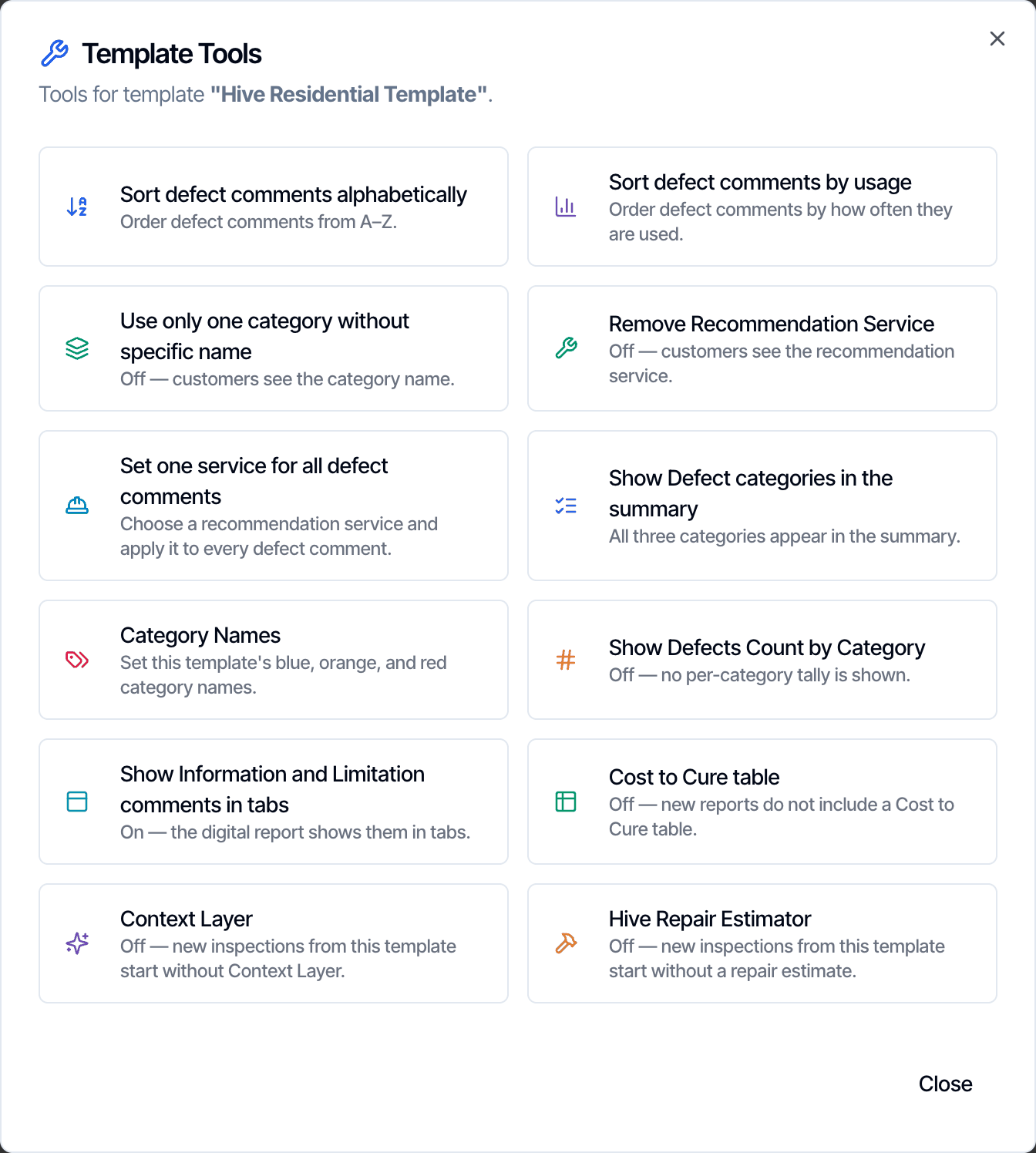Dismiss dialog with the X icon
This screenshot has height=1153, width=1036.
click(997, 39)
